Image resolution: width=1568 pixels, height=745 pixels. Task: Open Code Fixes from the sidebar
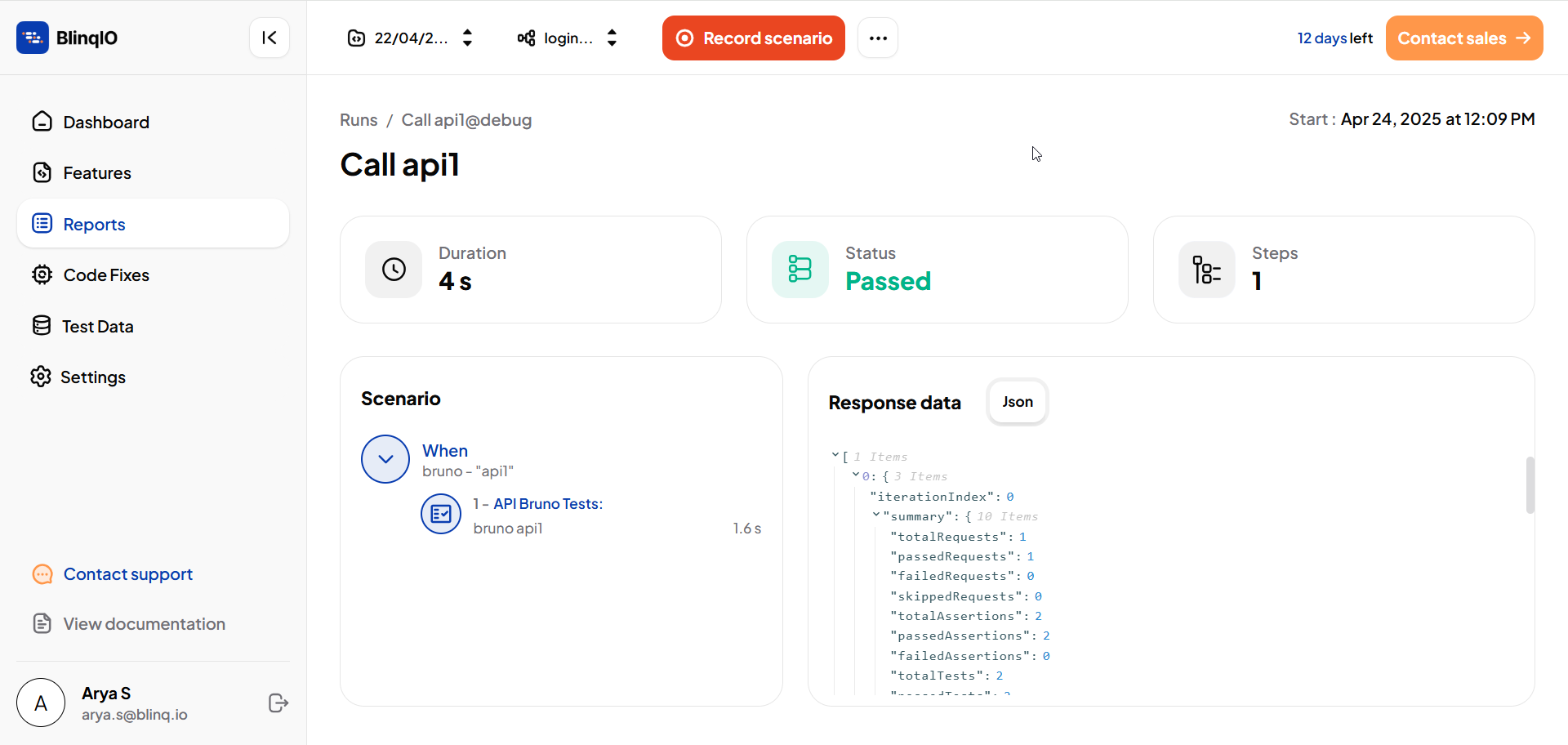[x=42, y=274]
